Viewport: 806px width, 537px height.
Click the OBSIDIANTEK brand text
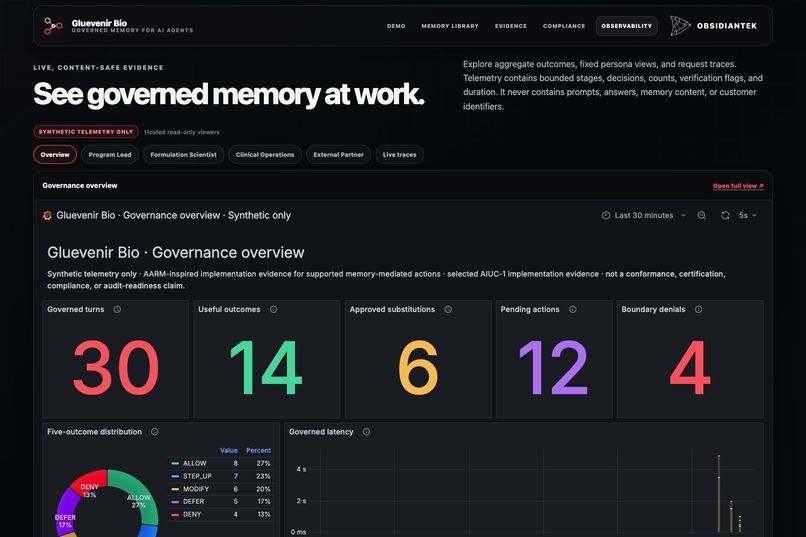click(727, 26)
